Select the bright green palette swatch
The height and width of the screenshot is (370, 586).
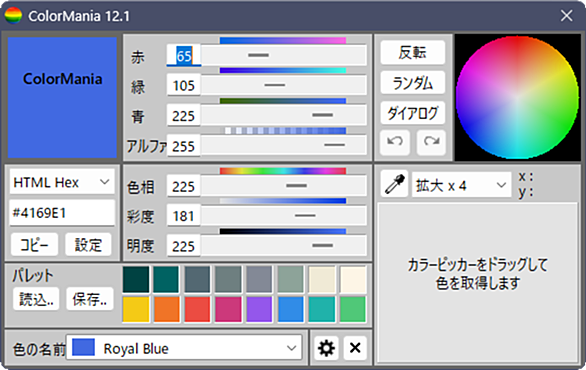point(353,309)
